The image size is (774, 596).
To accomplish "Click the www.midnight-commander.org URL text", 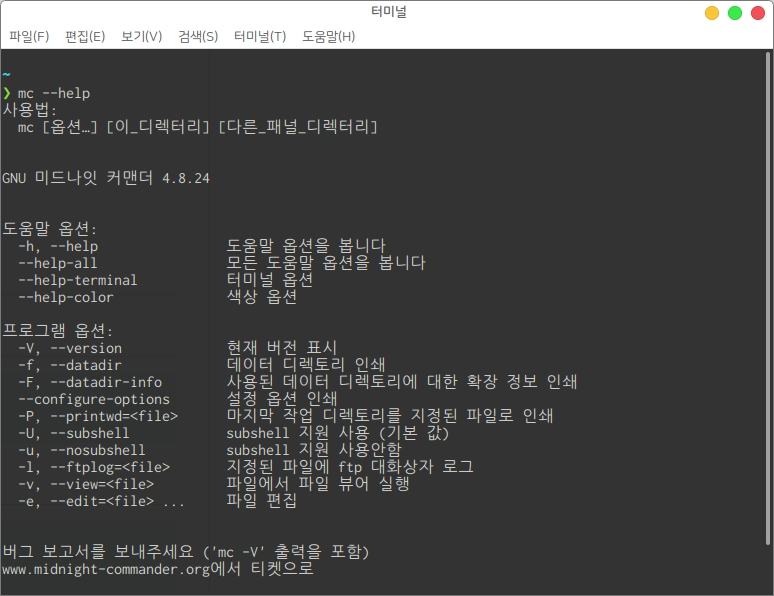I will (x=106, y=569).
